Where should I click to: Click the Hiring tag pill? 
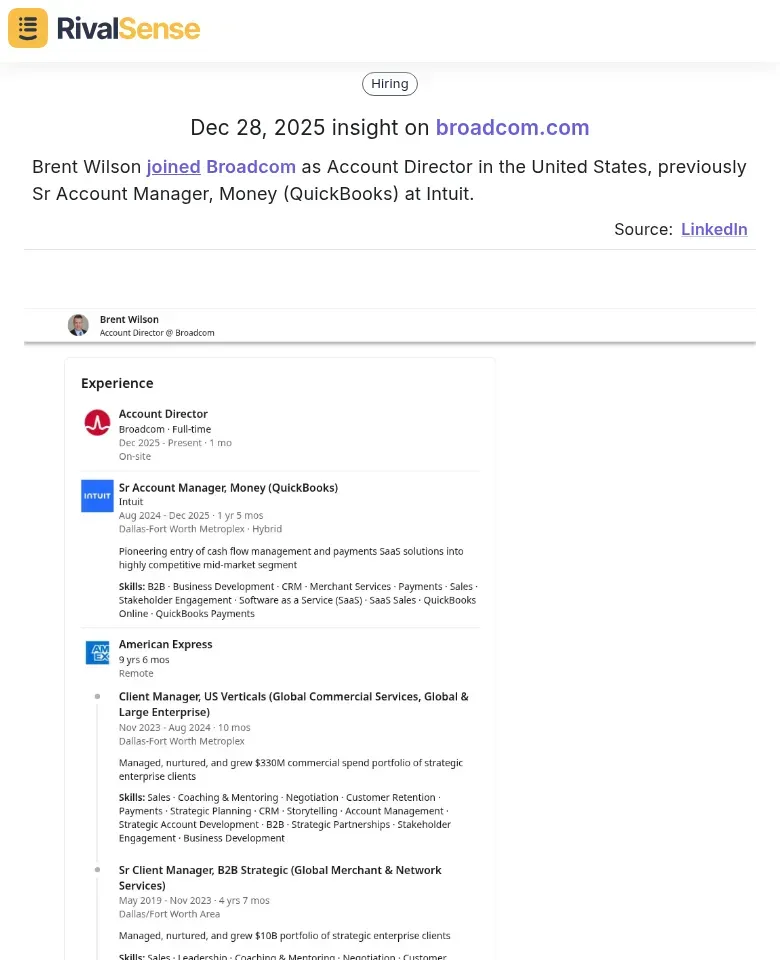click(x=389, y=83)
